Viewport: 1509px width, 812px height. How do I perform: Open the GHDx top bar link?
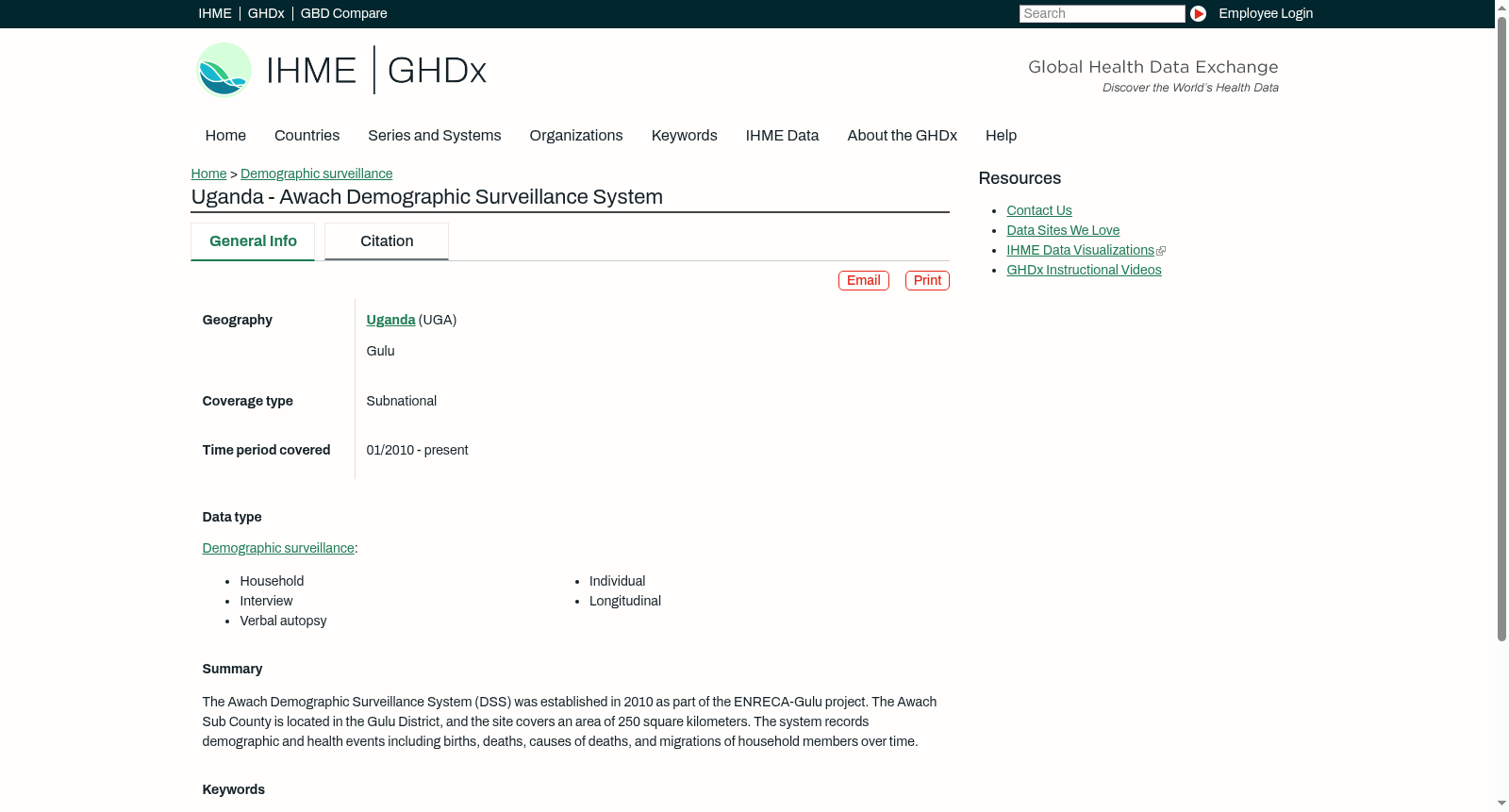pyautogui.click(x=266, y=13)
